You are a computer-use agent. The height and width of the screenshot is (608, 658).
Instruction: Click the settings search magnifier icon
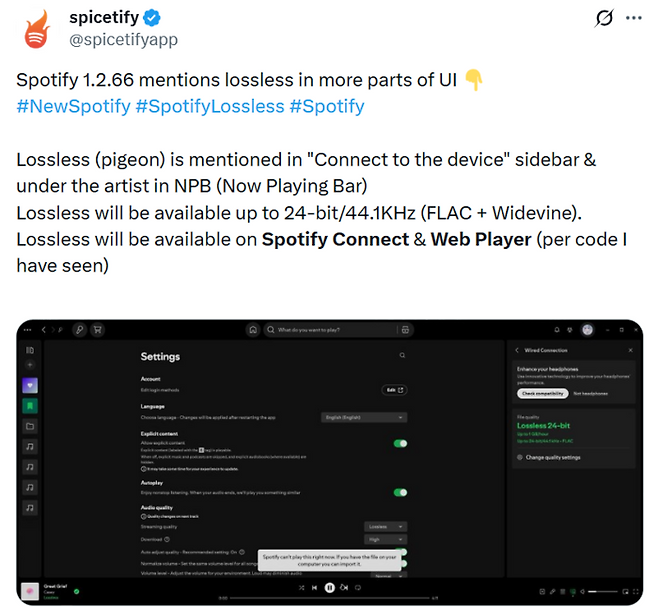402,355
